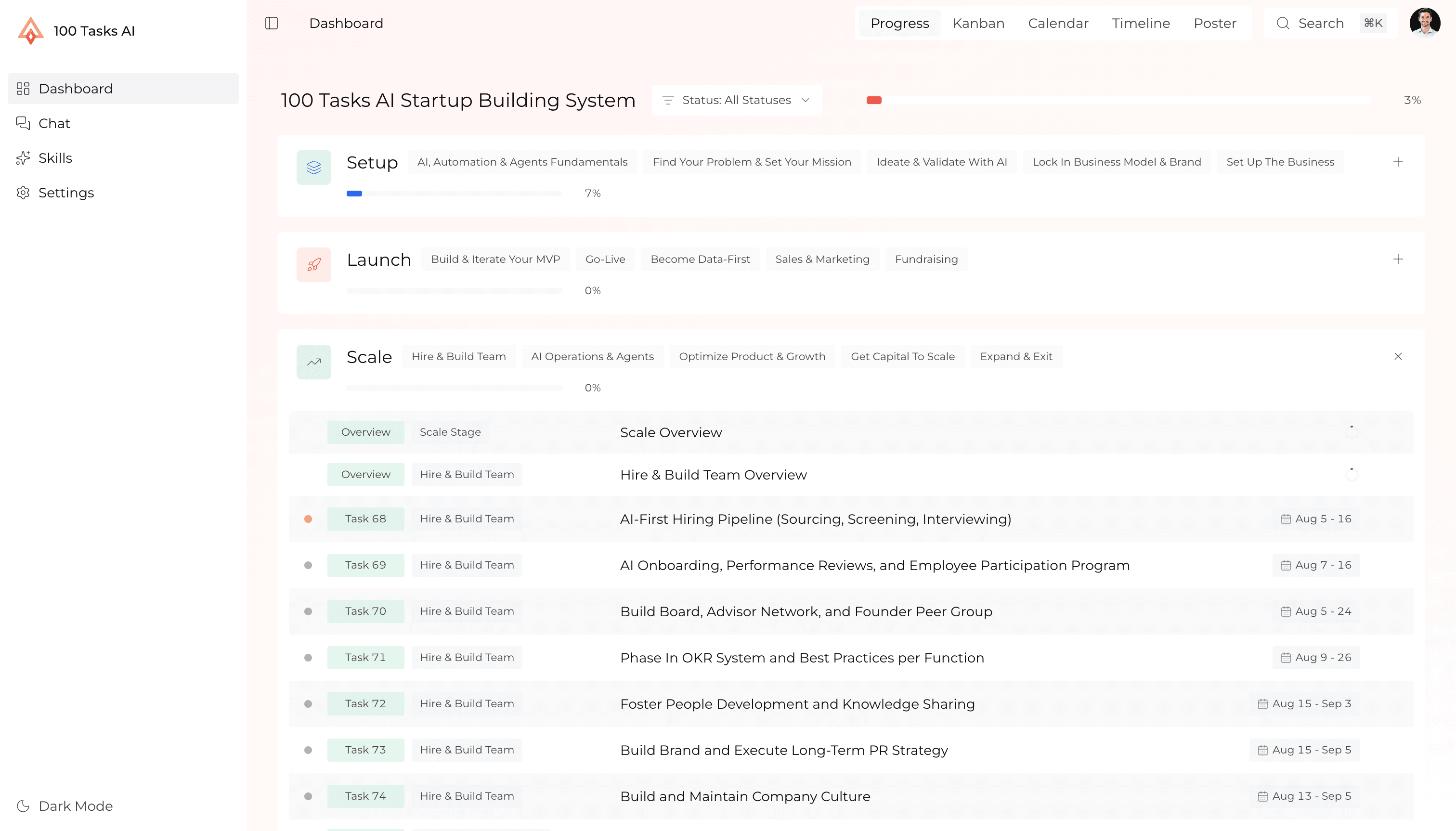The width and height of the screenshot is (1456, 831).
Task: Open Phase In OKR System task title
Action: coord(802,658)
